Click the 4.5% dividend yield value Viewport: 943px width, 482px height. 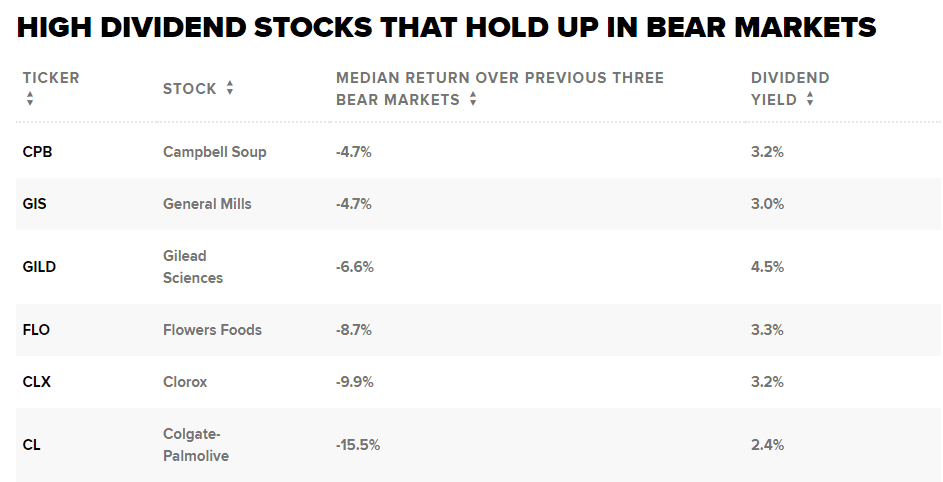coord(767,267)
